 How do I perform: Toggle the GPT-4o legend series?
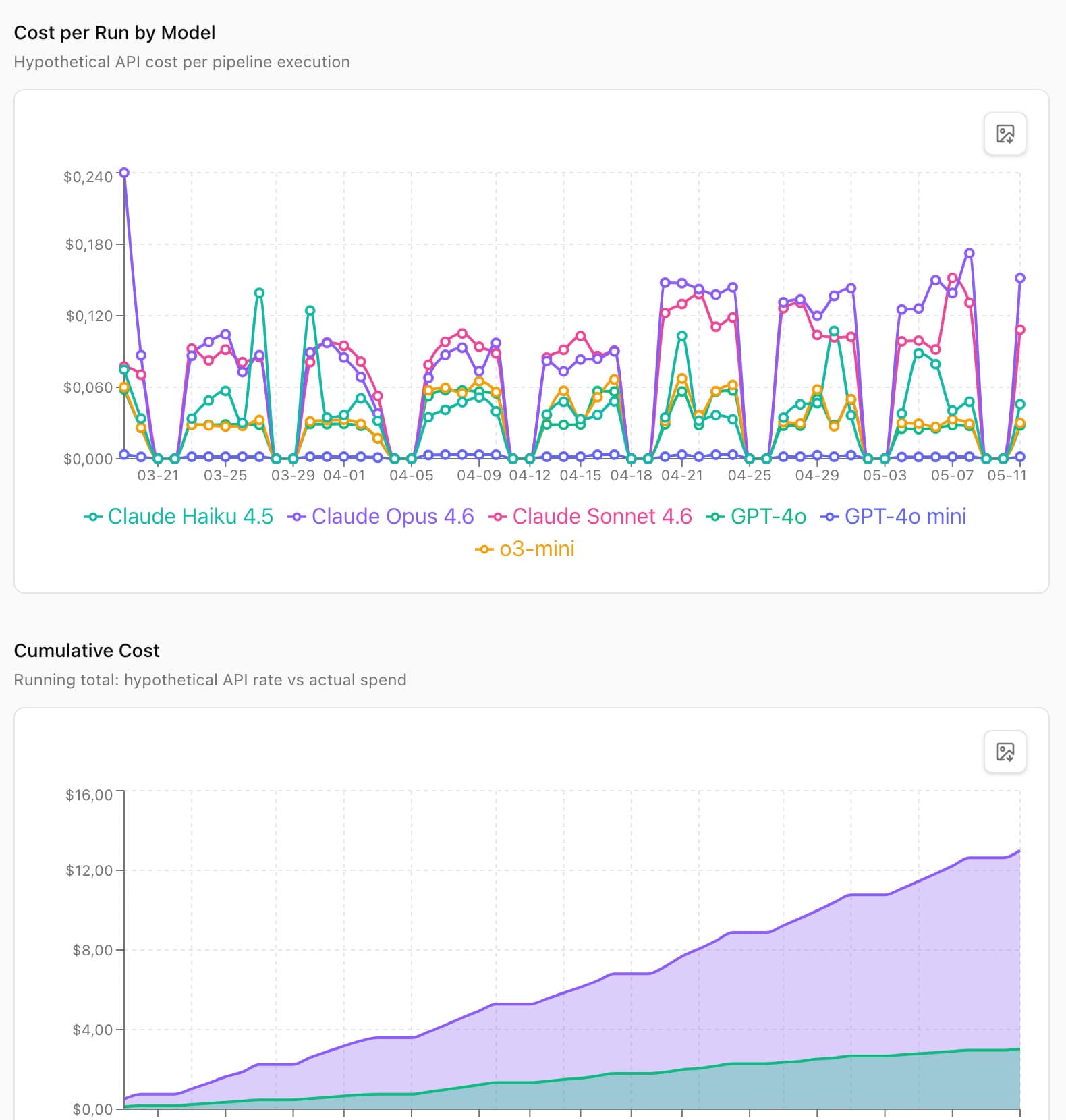[756, 517]
